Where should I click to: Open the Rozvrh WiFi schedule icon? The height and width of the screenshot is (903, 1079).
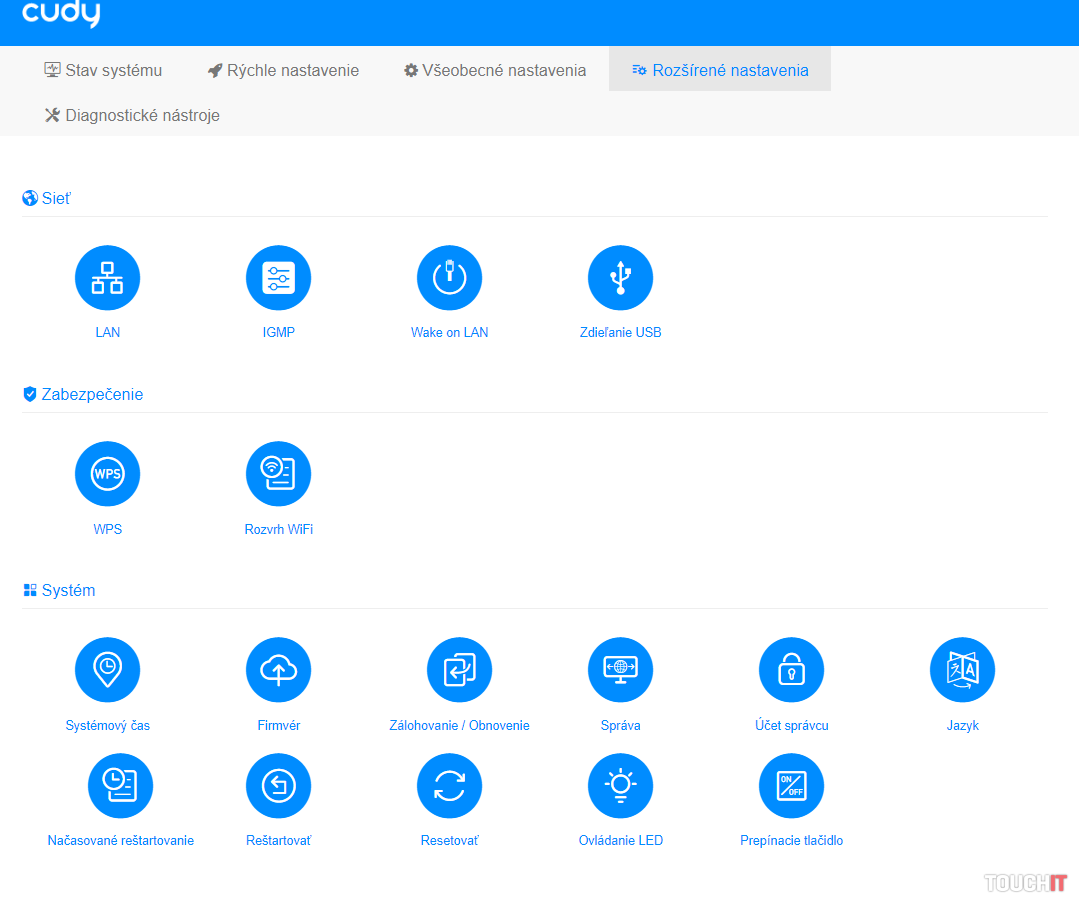pyautogui.click(x=278, y=474)
